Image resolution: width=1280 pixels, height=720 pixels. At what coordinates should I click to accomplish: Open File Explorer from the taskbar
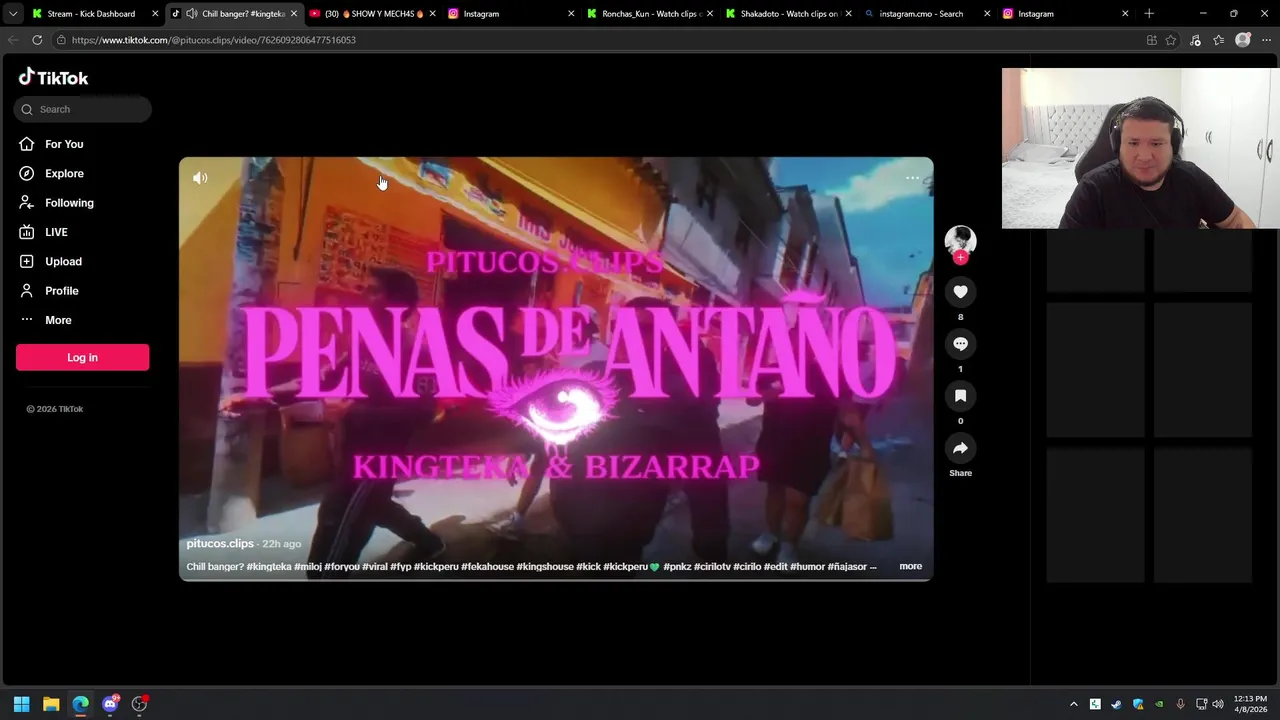tap(51, 704)
